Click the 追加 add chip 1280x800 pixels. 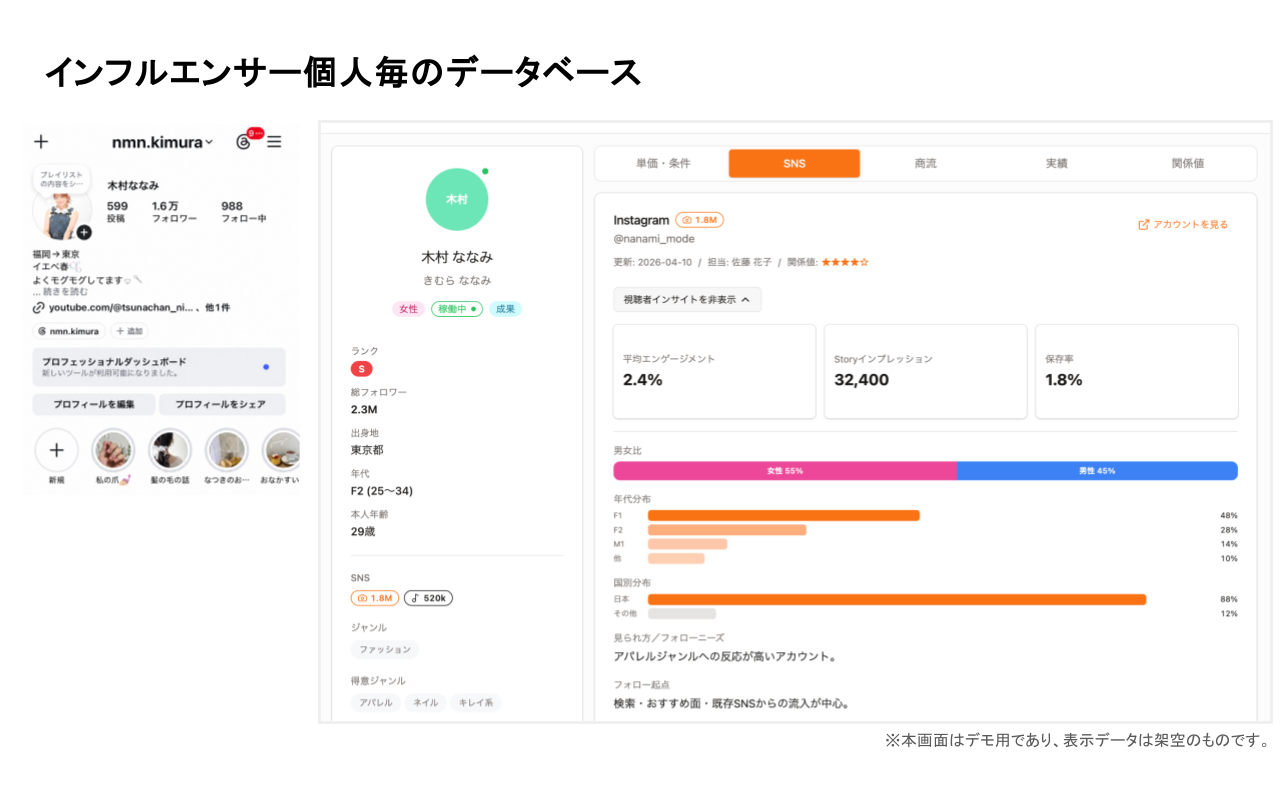click(x=129, y=331)
